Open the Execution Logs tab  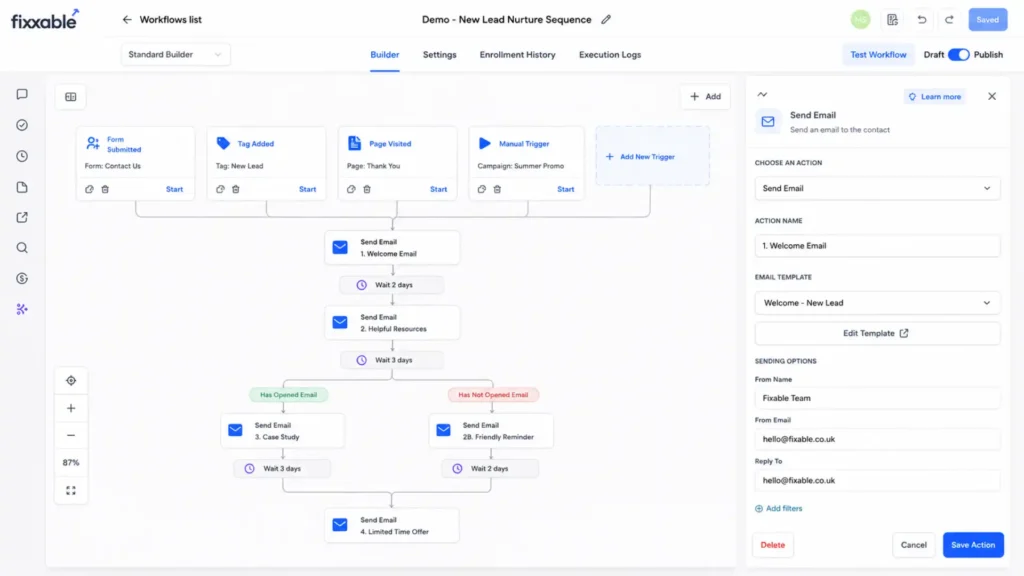[x=610, y=55]
